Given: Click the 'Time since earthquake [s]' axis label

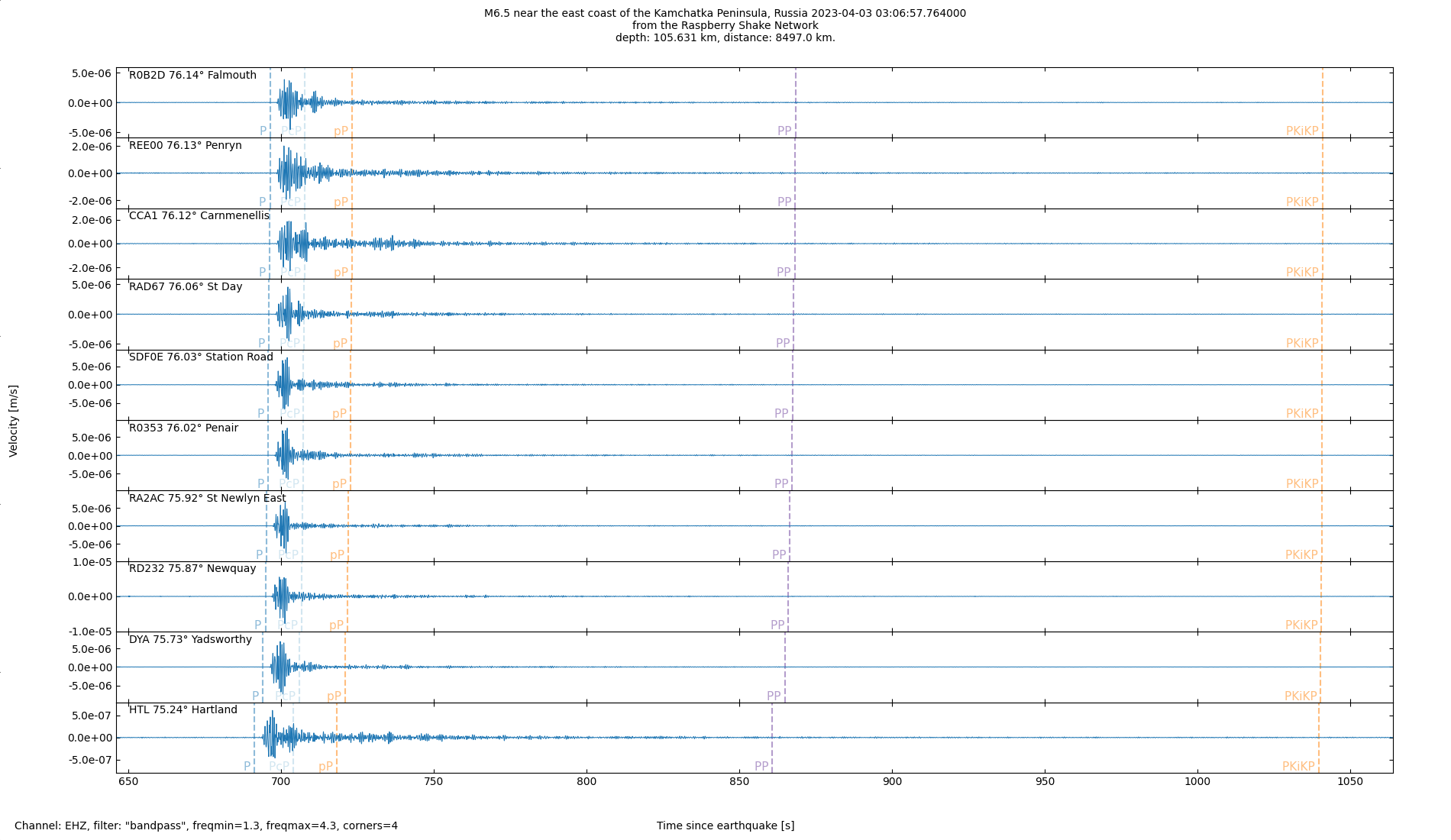Looking at the screenshot, I should point(725,825).
